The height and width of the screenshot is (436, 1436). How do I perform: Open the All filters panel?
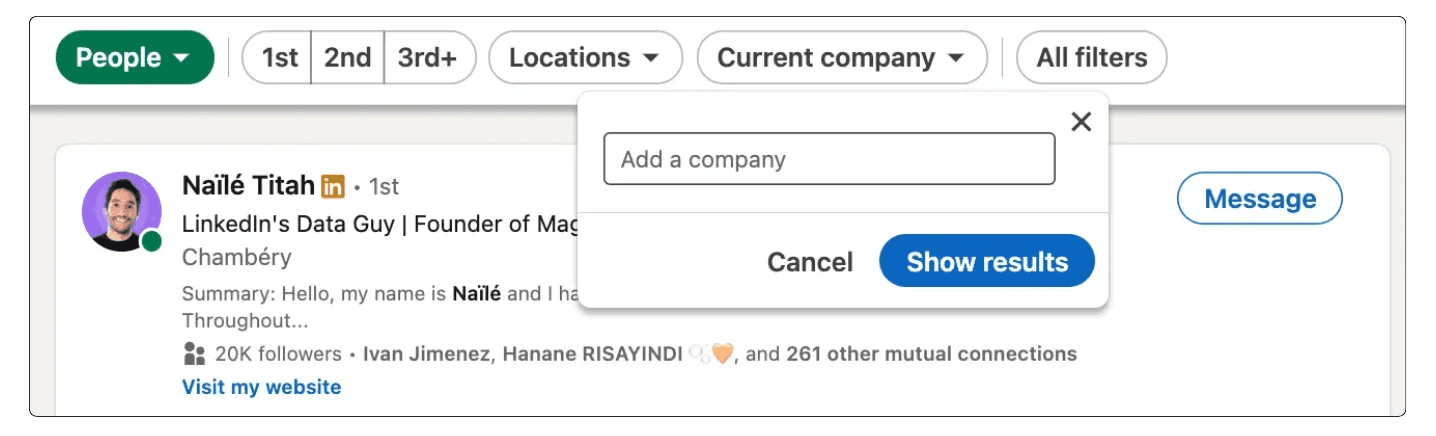[1091, 58]
